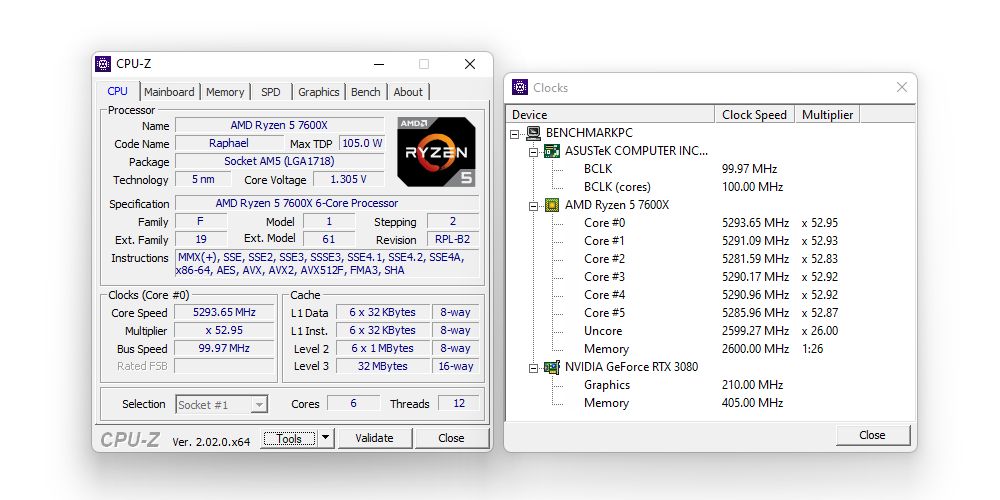Screen dimensions: 1000x500
Task: Switch to the Memory tab
Action: tap(224, 92)
